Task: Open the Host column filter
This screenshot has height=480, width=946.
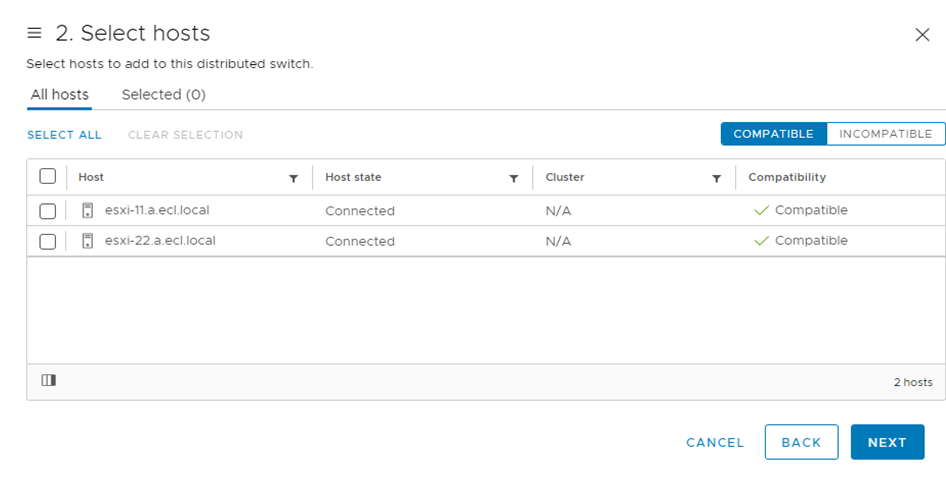Action: tap(293, 178)
